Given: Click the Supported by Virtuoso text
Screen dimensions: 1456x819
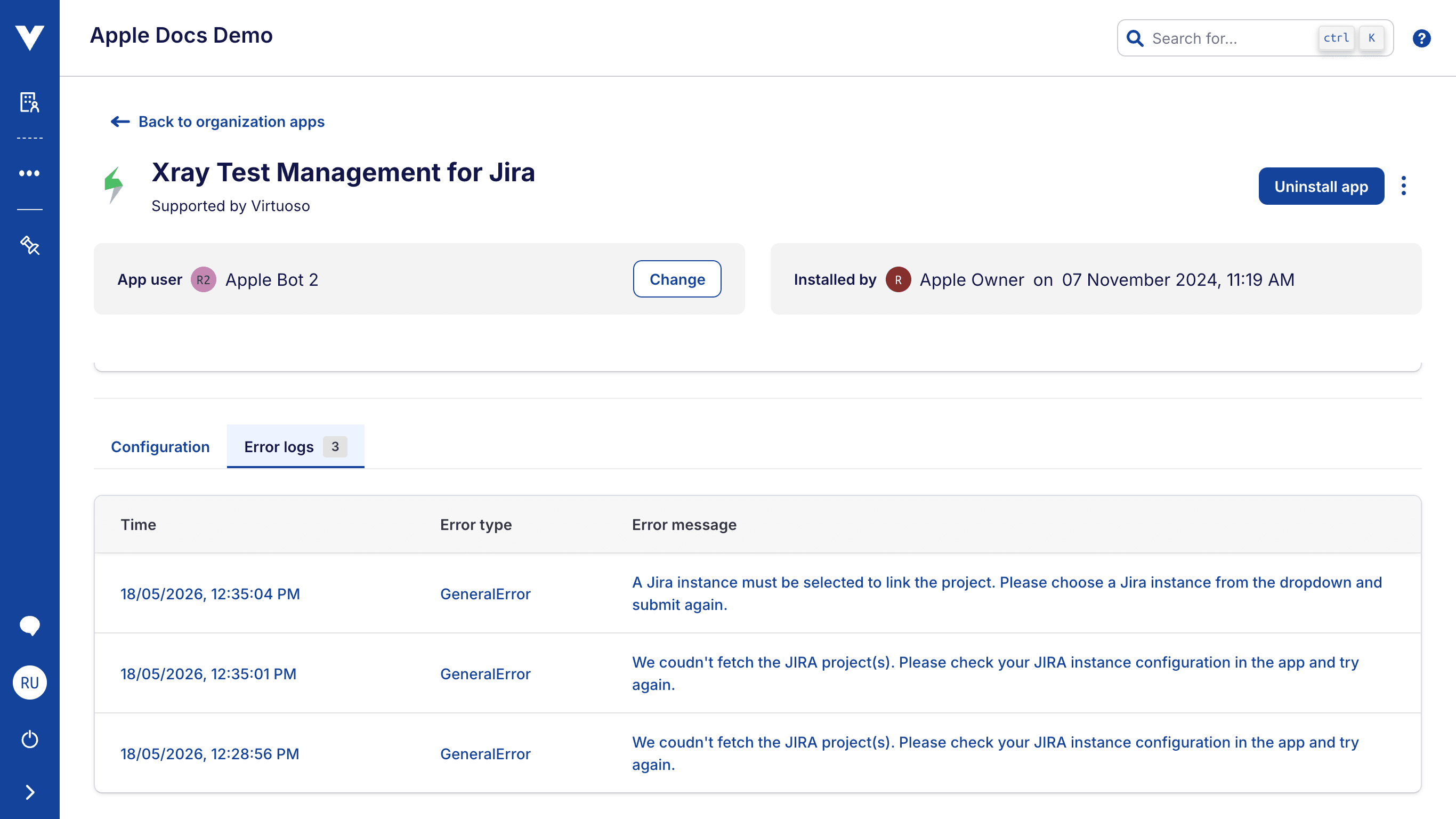Looking at the screenshot, I should (x=231, y=206).
